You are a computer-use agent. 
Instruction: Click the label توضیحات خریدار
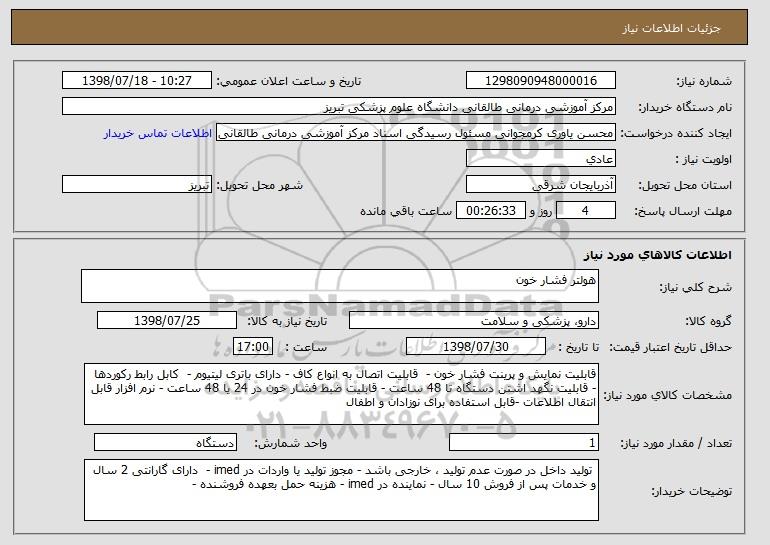point(692,491)
